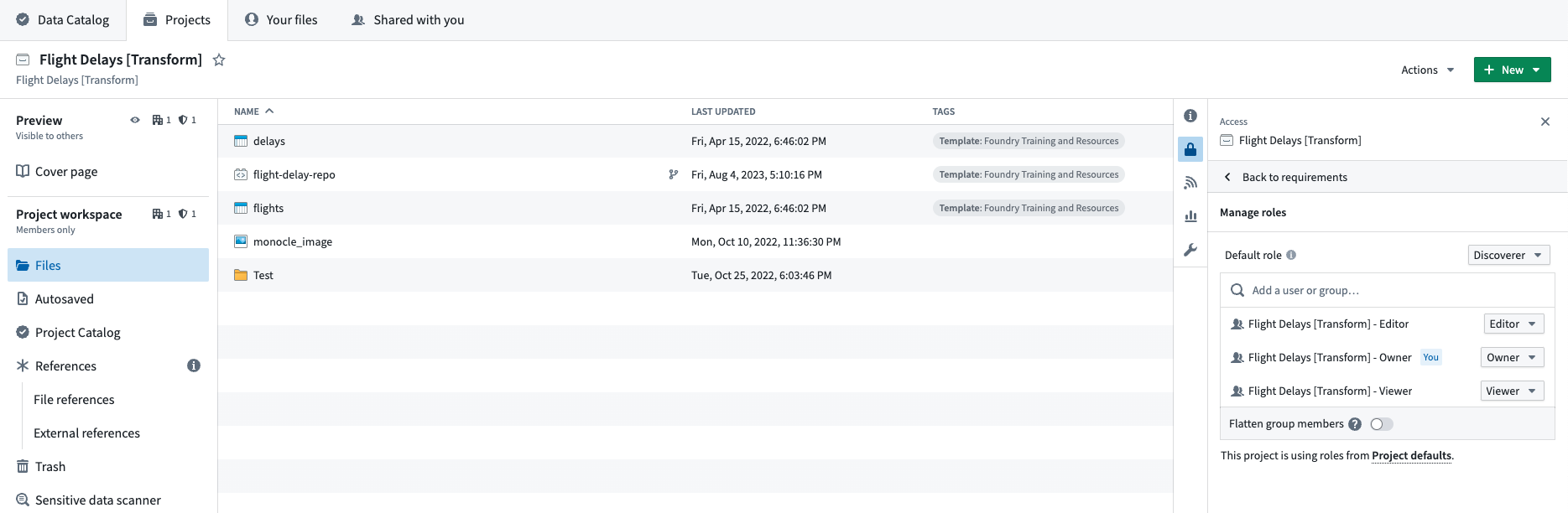Open the Cover page

pyautogui.click(x=57, y=171)
